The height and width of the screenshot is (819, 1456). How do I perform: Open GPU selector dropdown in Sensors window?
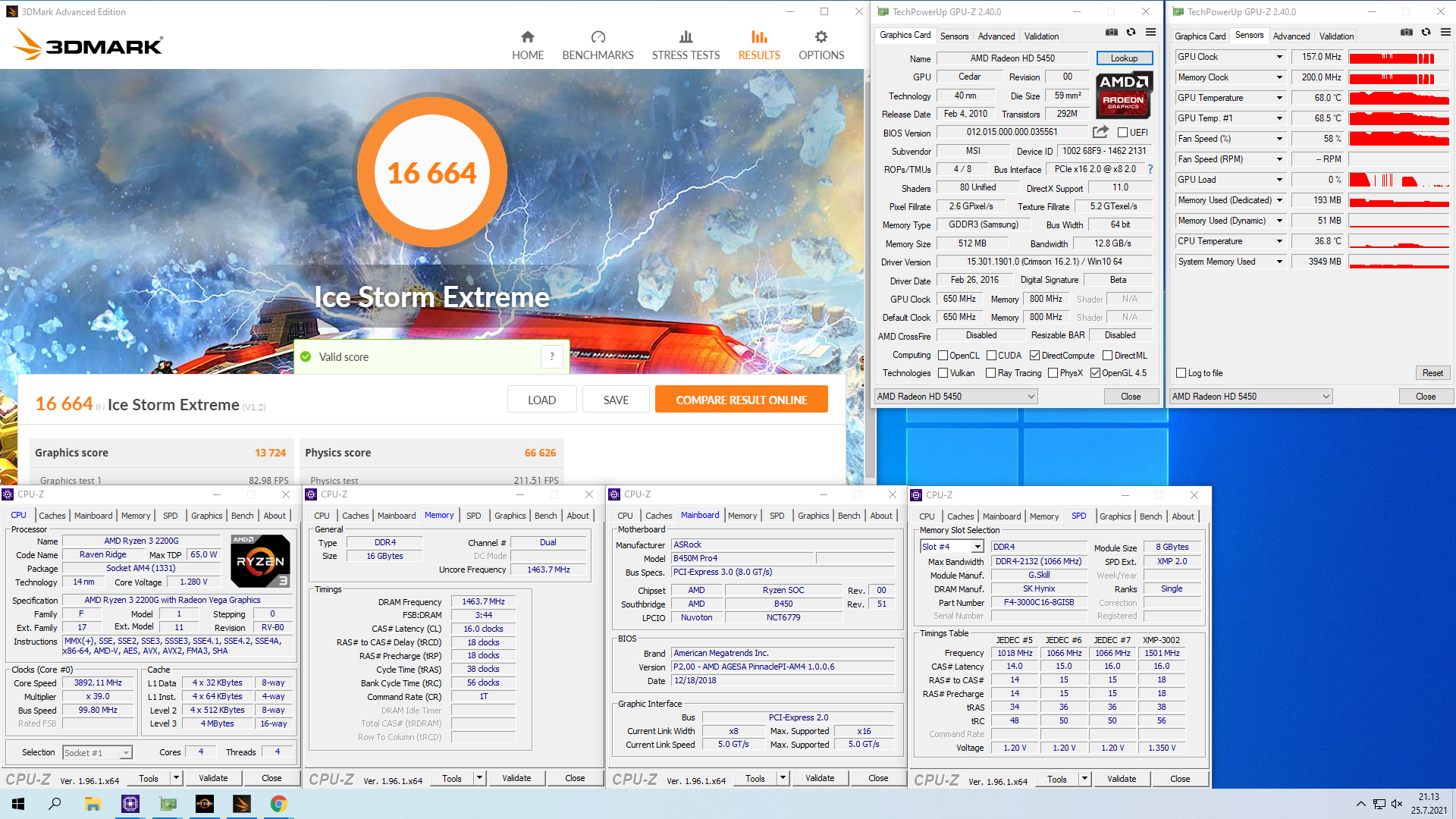click(x=1250, y=397)
